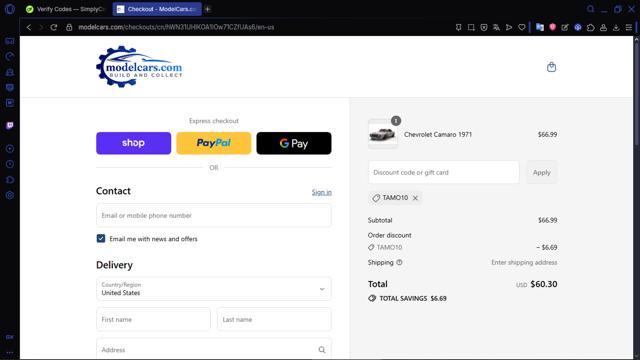View site security lock info
The image size is (640, 360).
pos(69,27)
